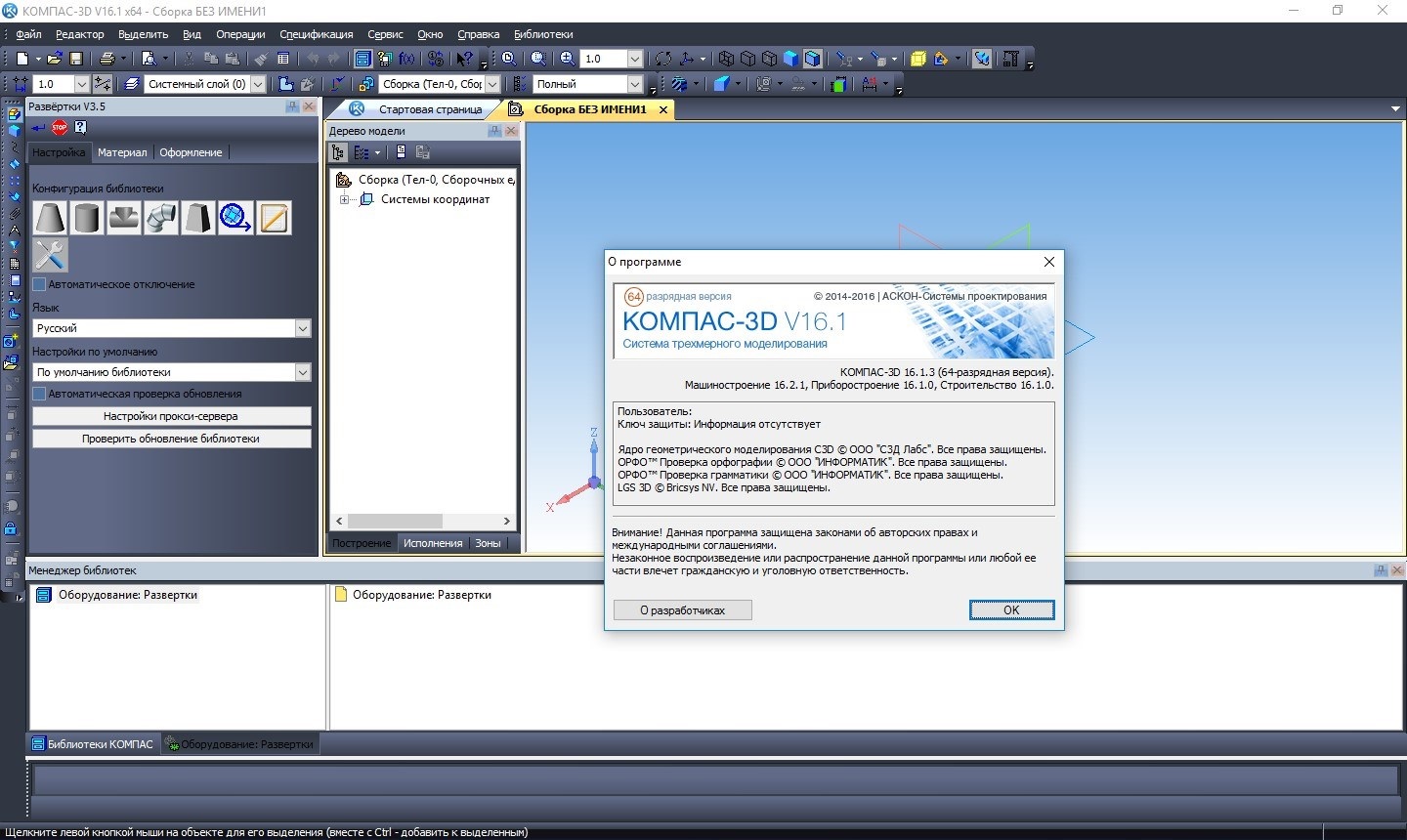
Task: Open the Системный слой layer dropdown
Action: click(258, 84)
